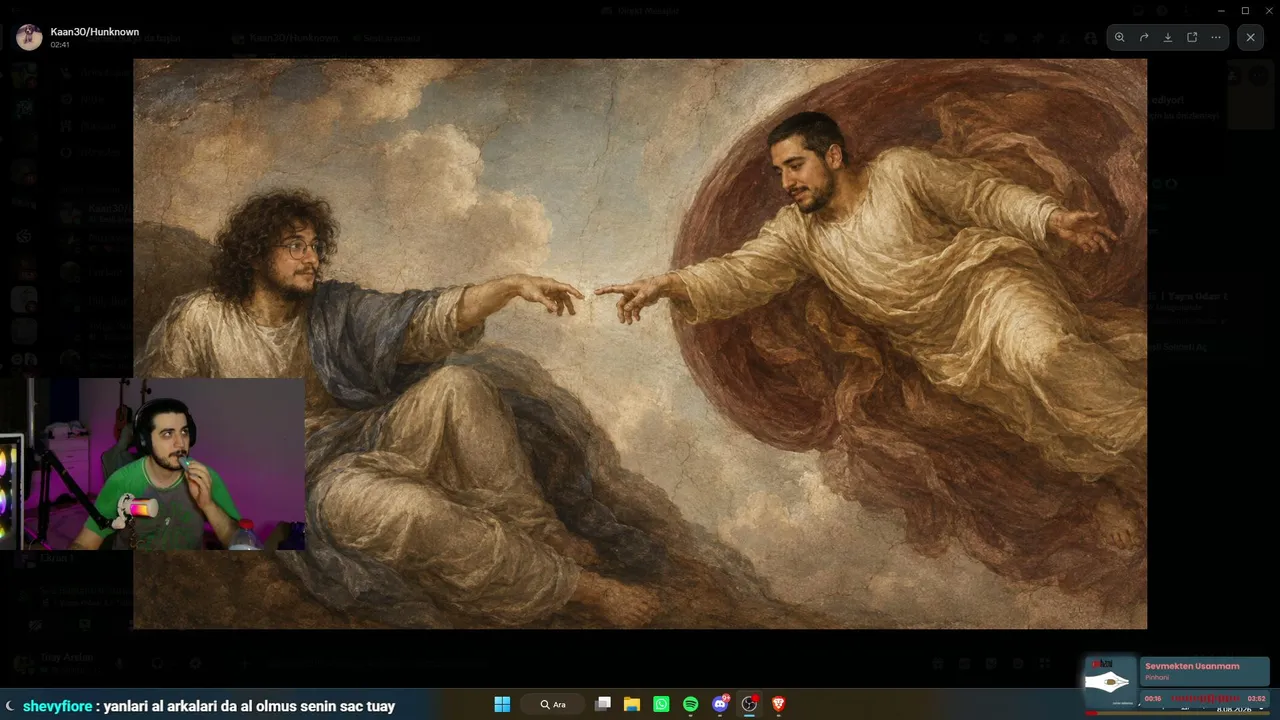Open the three-dots more options menu
Screen dimensions: 1280x720
1216,37
